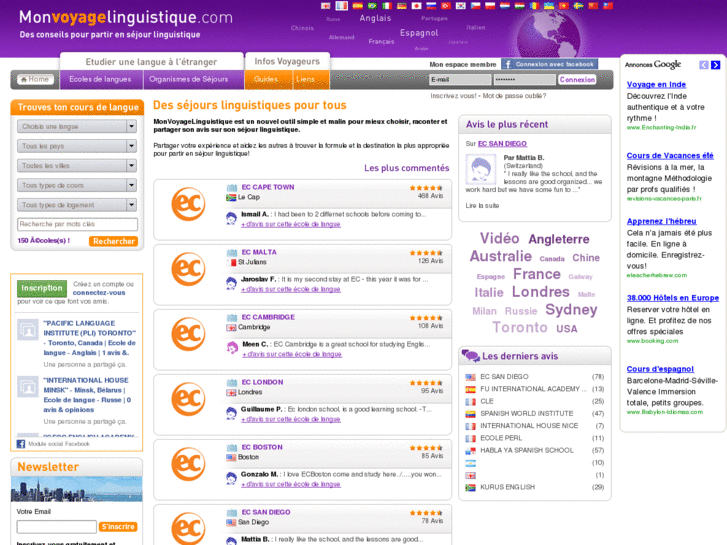Focus the E-mail login field
This screenshot has height=545, width=727.
point(460,79)
